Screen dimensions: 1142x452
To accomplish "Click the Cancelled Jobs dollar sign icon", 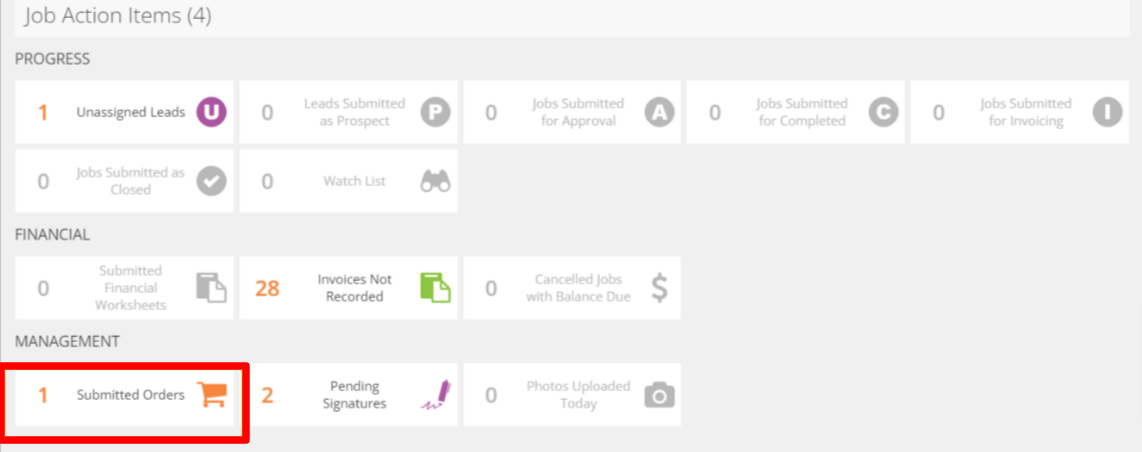I will [x=659, y=288].
